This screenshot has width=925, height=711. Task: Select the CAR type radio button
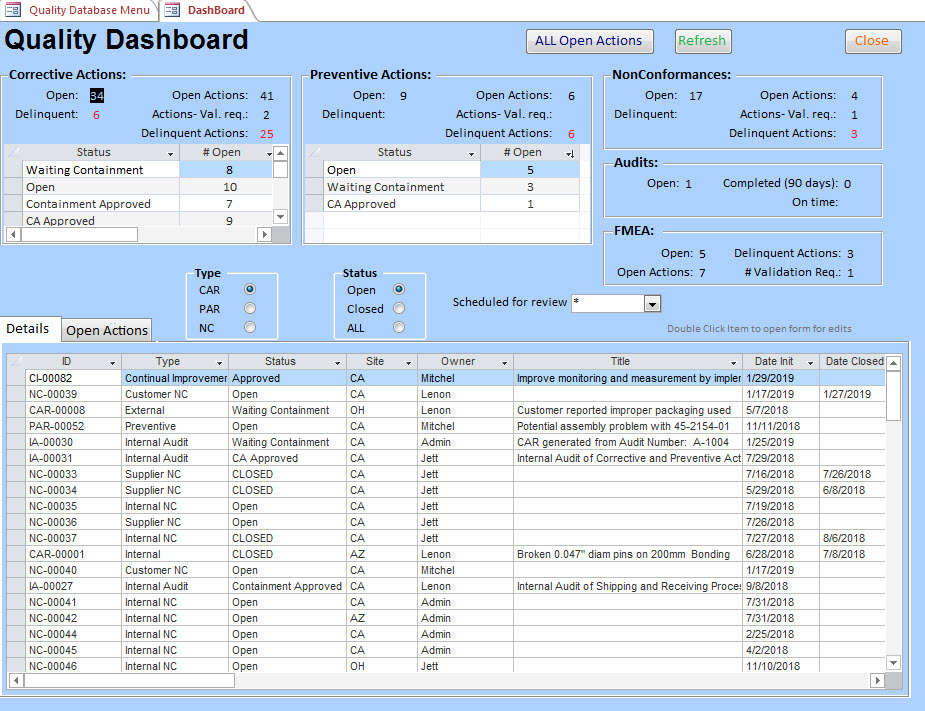tap(250, 289)
